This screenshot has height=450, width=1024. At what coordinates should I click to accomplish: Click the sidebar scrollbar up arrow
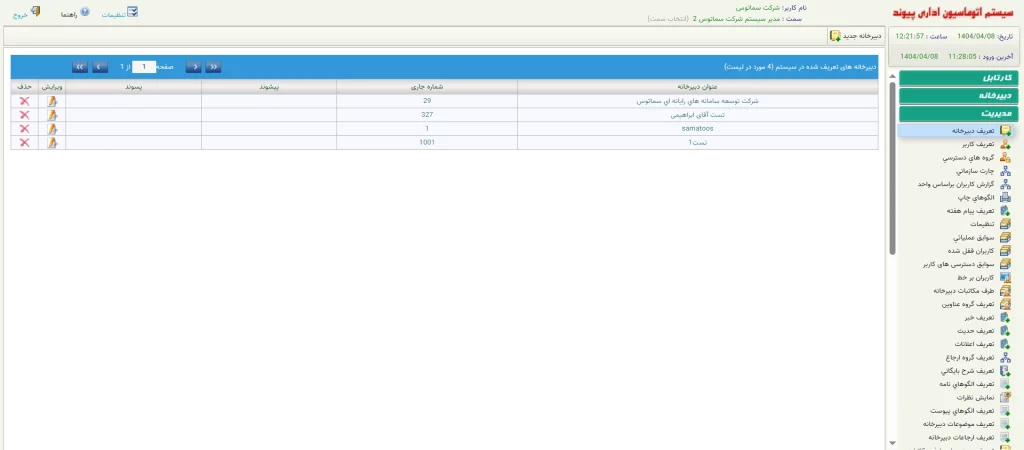(x=892, y=76)
